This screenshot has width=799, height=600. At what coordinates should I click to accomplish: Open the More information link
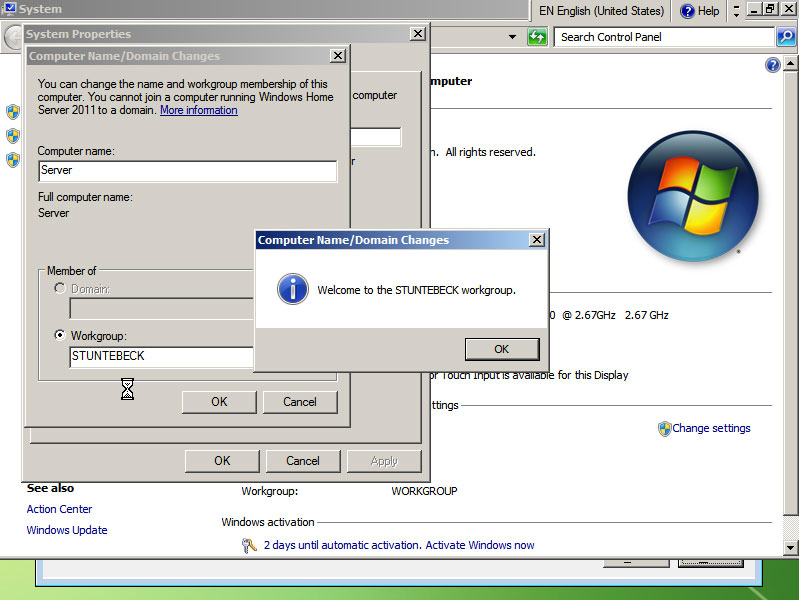tap(198, 110)
